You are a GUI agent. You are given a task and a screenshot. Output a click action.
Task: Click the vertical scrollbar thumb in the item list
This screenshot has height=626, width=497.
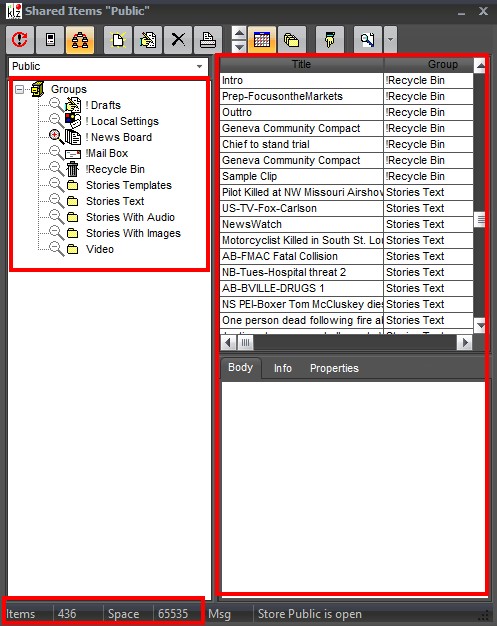coord(481,220)
